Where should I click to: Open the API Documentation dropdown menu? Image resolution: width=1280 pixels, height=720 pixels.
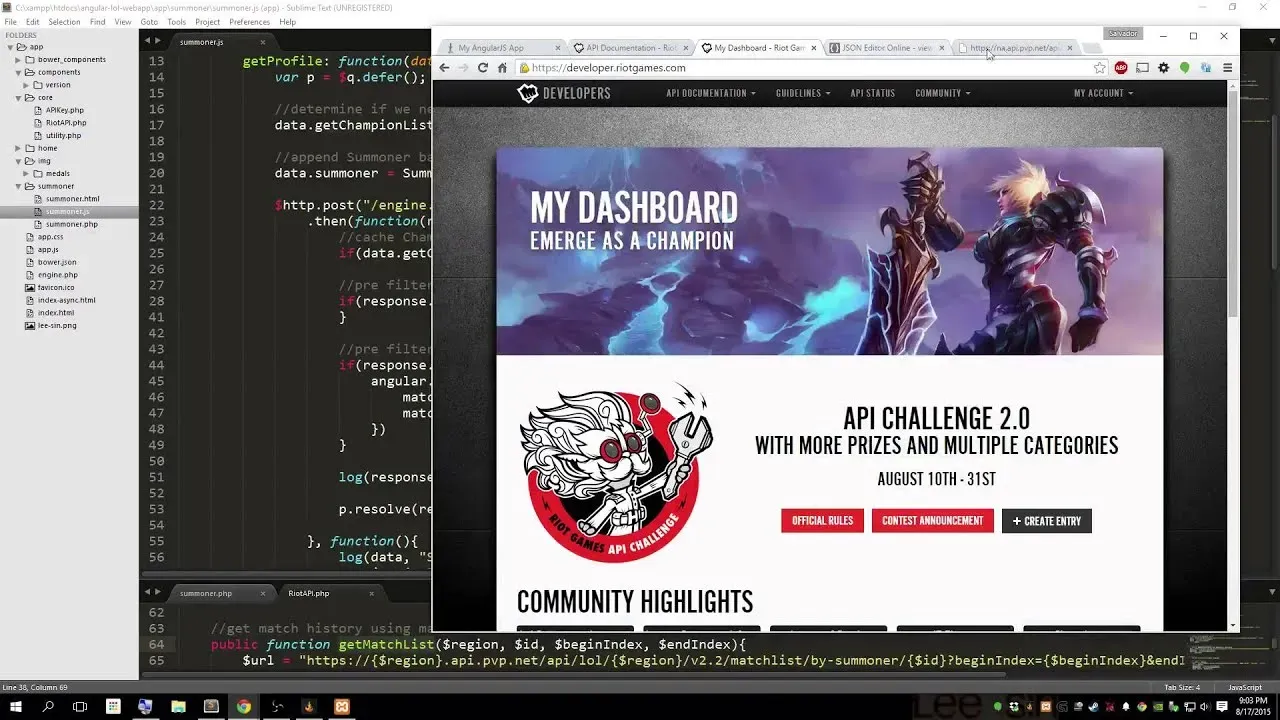coord(710,93)
